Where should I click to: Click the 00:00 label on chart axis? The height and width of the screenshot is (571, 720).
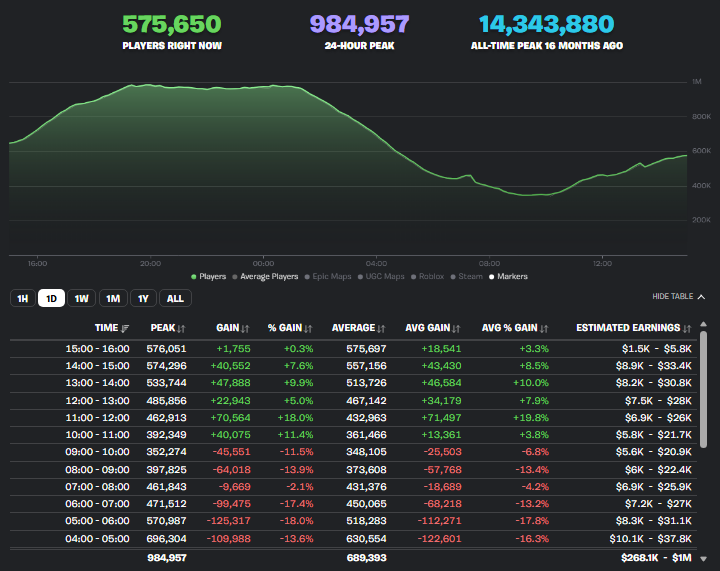[x=264, y=263]
